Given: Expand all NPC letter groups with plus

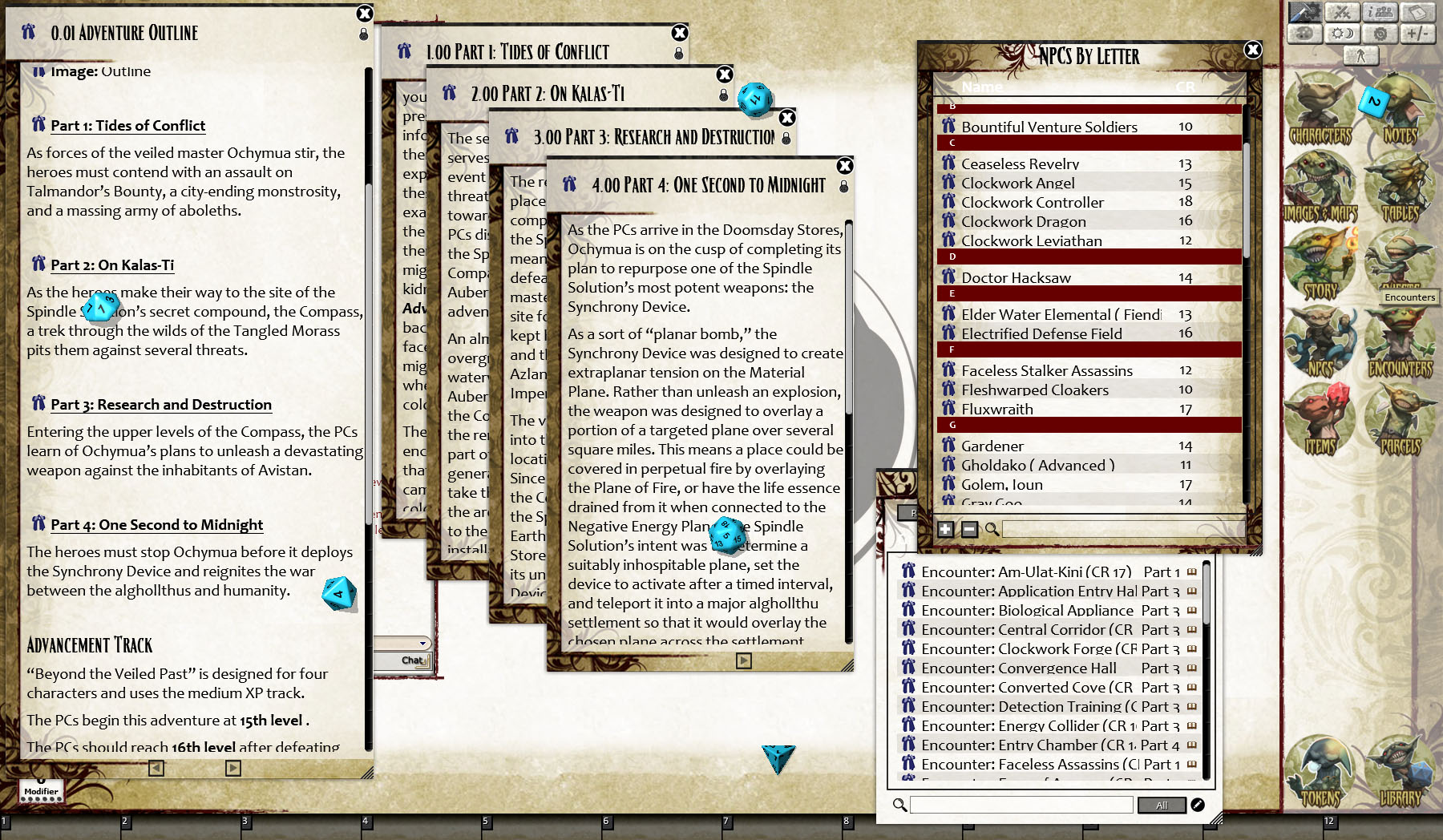Looking at the screenshot, I should click(x=946, y=529).
